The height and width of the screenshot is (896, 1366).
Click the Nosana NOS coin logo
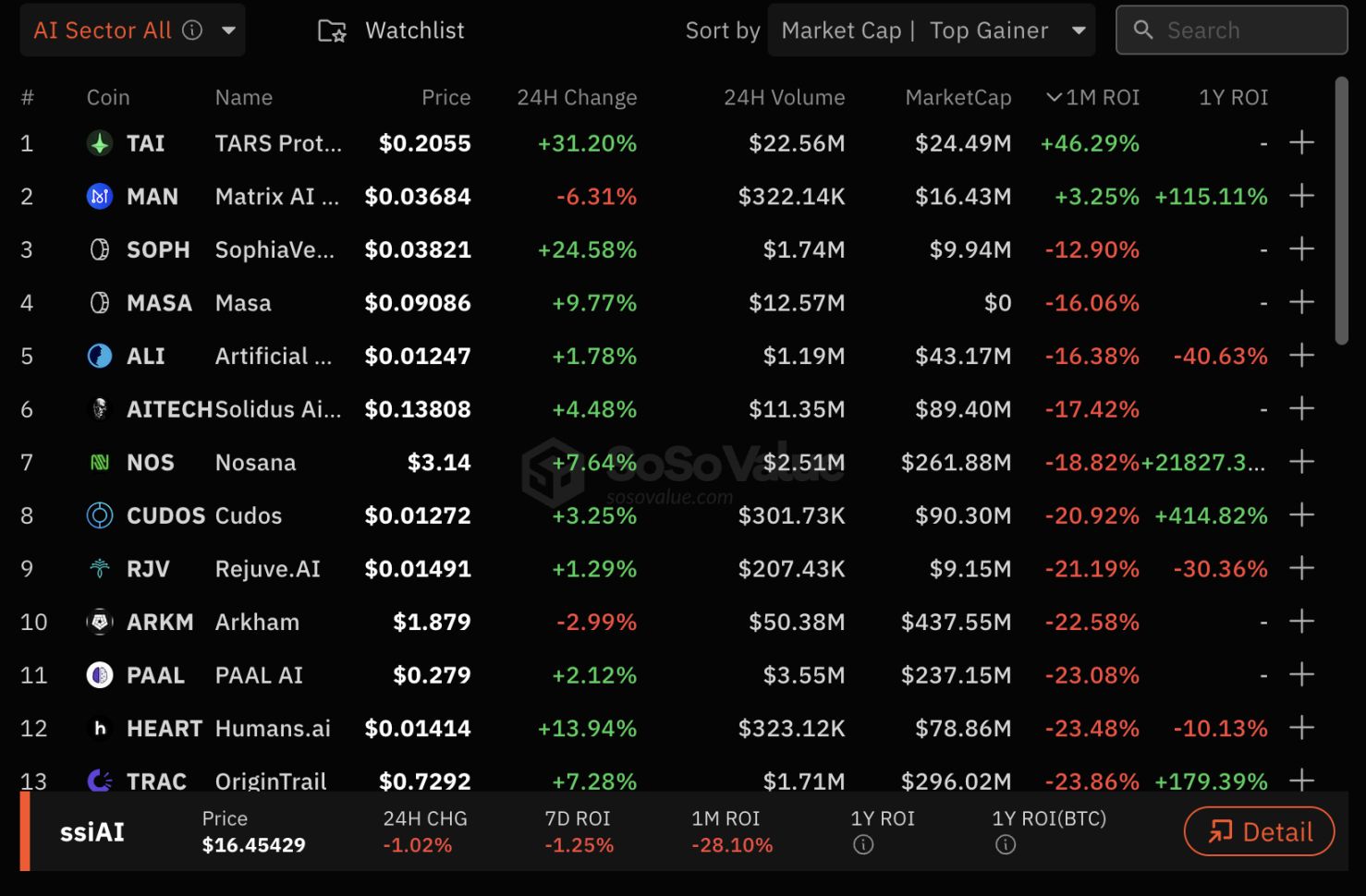pos(100,463)
